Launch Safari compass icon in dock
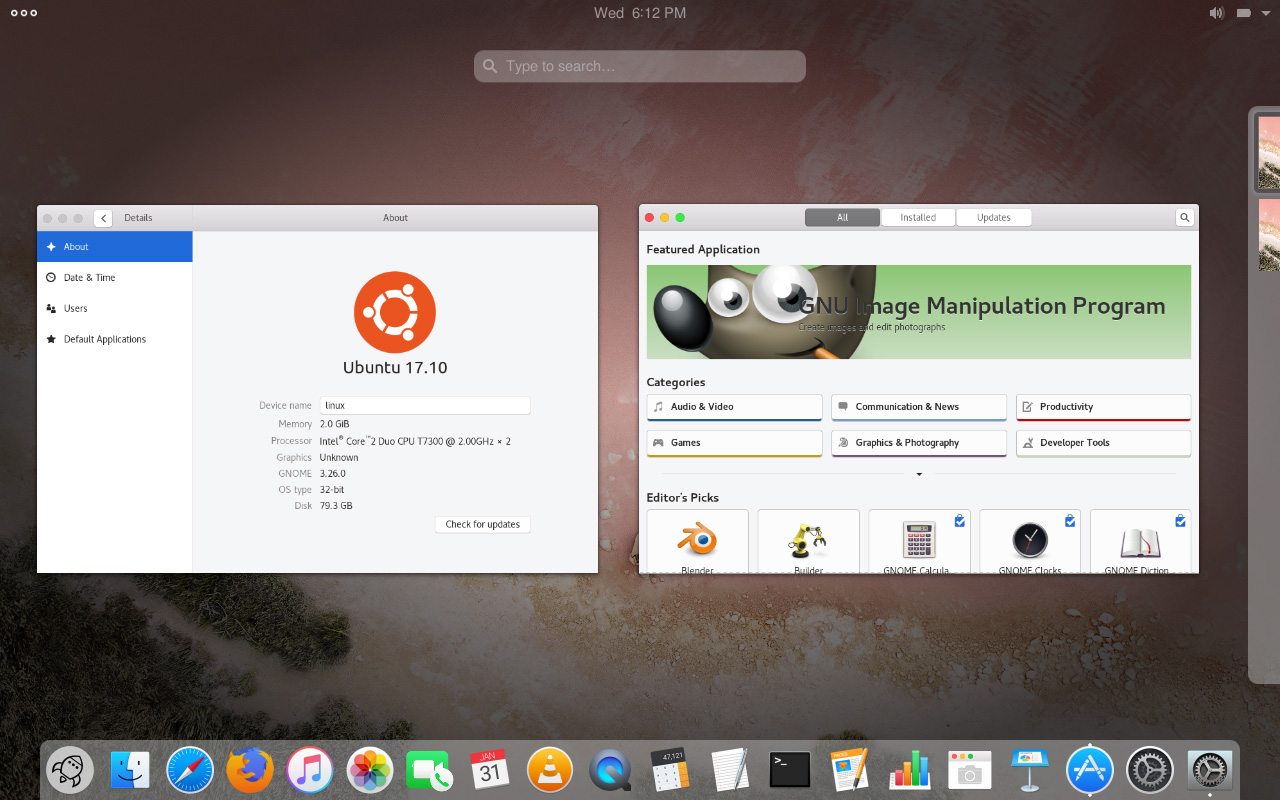1280x800 pixels. pyautogui.click(x=190, y=771)
